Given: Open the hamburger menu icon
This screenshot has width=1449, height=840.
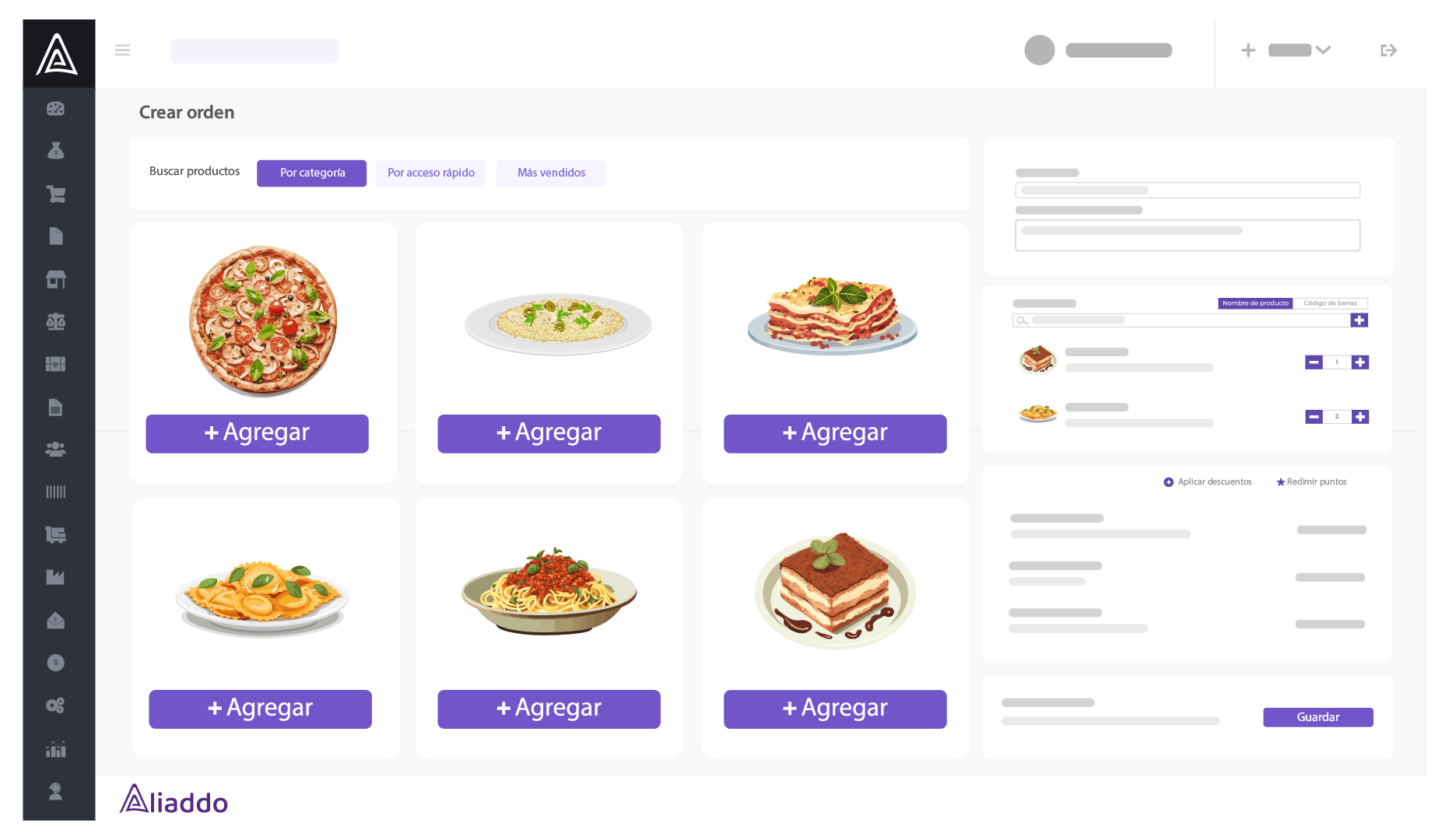Looking at the screenshot, I should [x=122, y=51].
